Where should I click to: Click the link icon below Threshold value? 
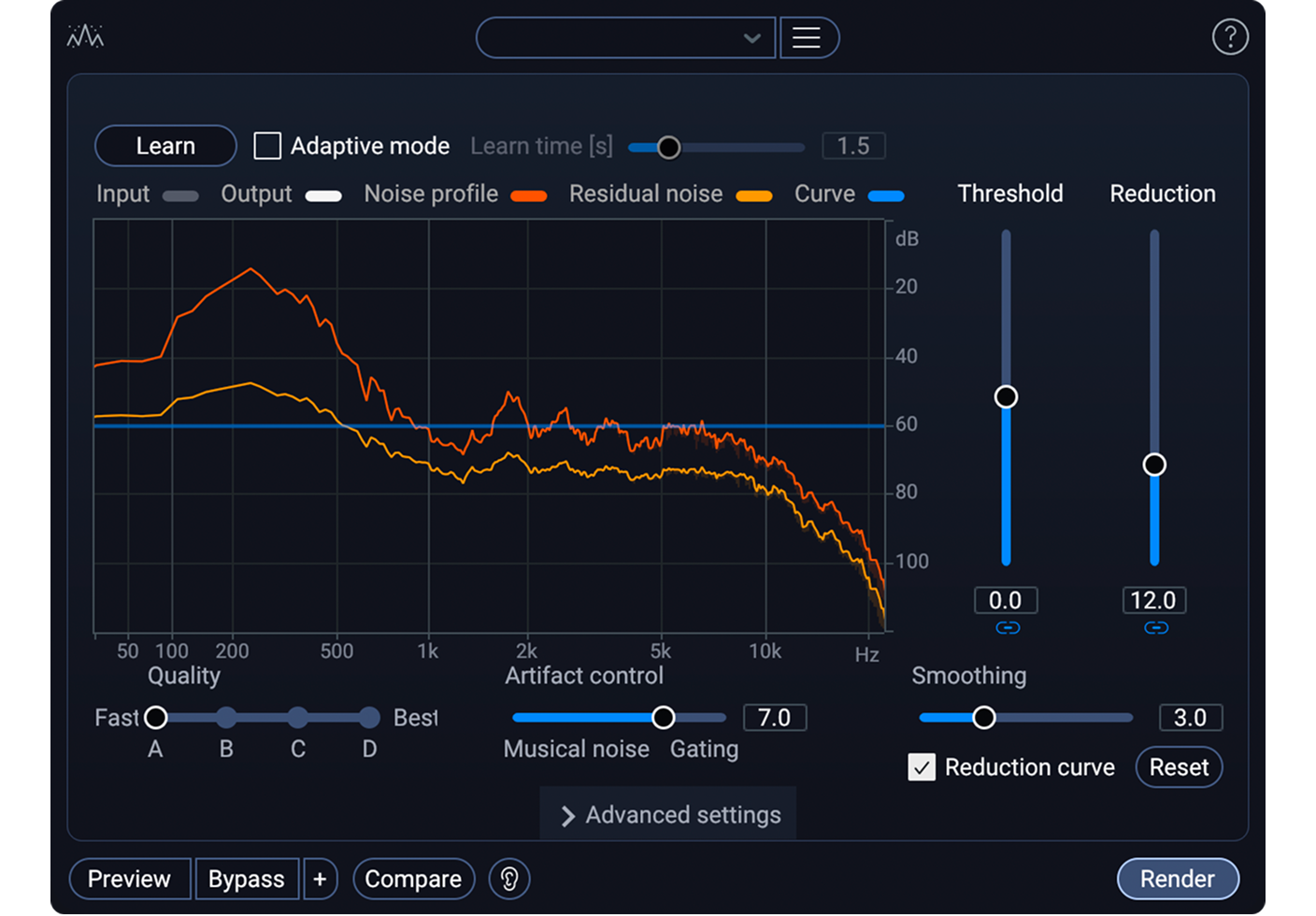click(1006, 628)
